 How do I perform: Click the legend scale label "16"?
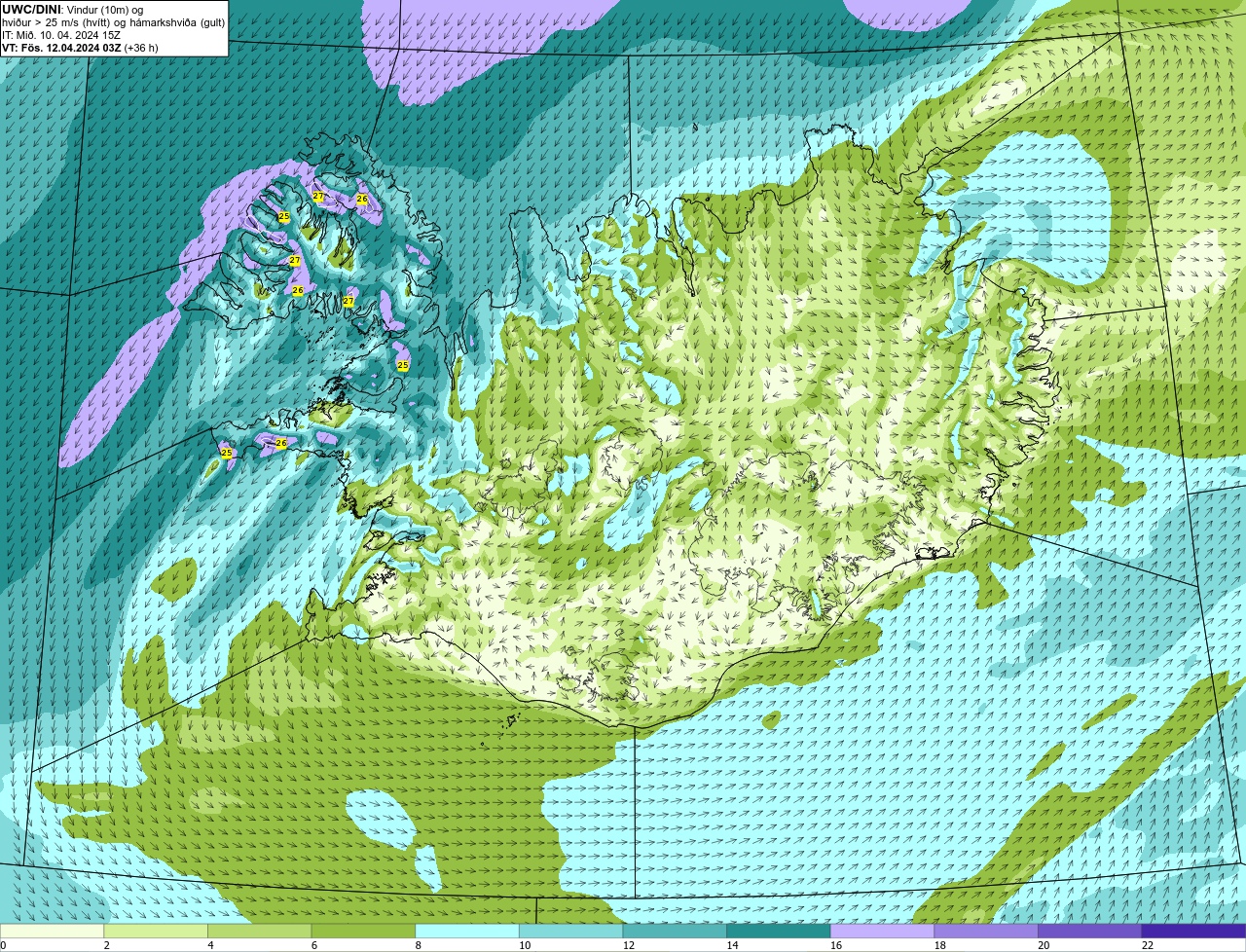tap(836, 945)
